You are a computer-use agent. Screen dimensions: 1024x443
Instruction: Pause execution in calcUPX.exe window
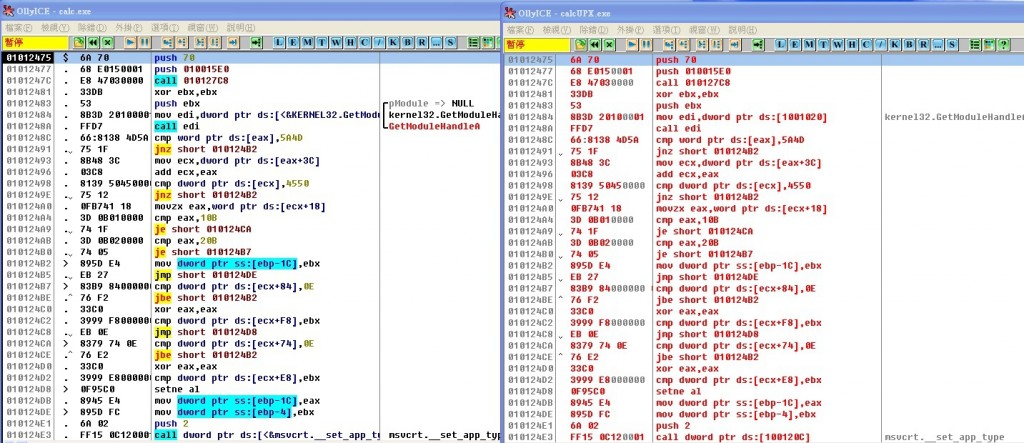tap(647, 44)
